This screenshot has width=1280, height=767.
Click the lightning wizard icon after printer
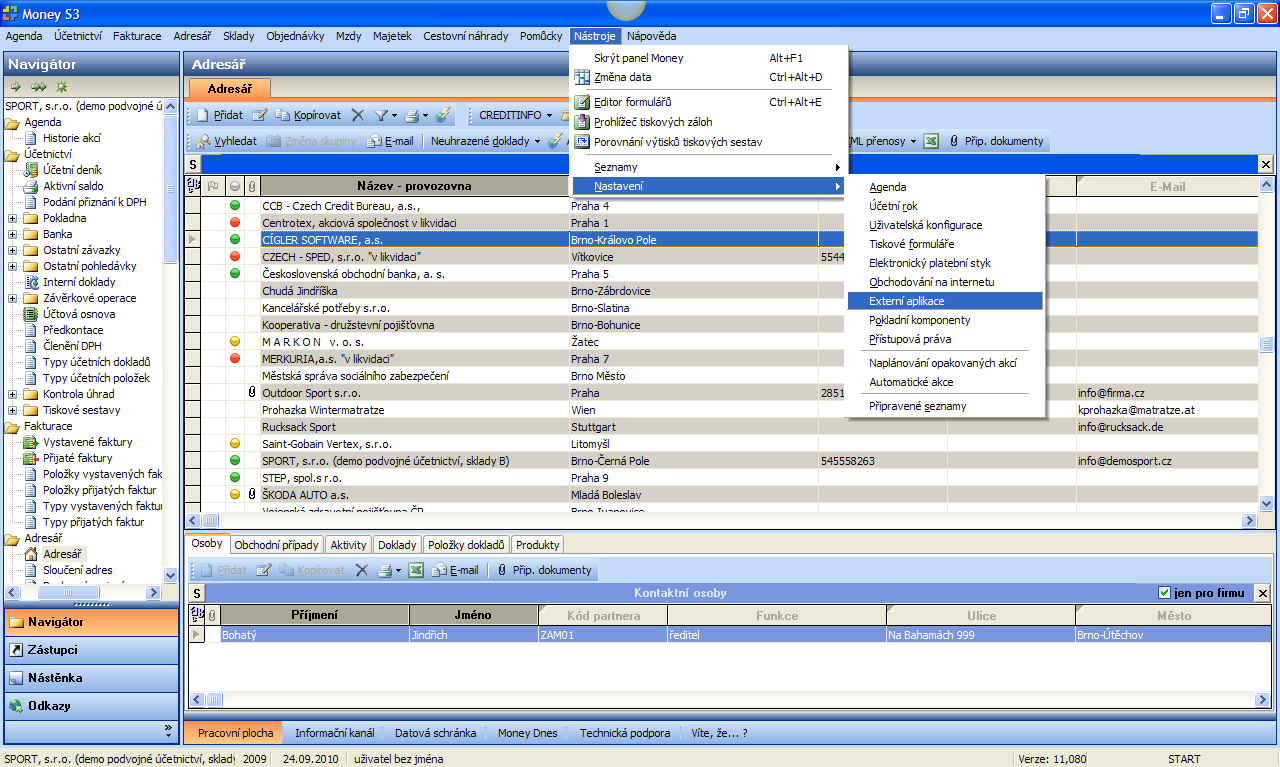(444, 115)
